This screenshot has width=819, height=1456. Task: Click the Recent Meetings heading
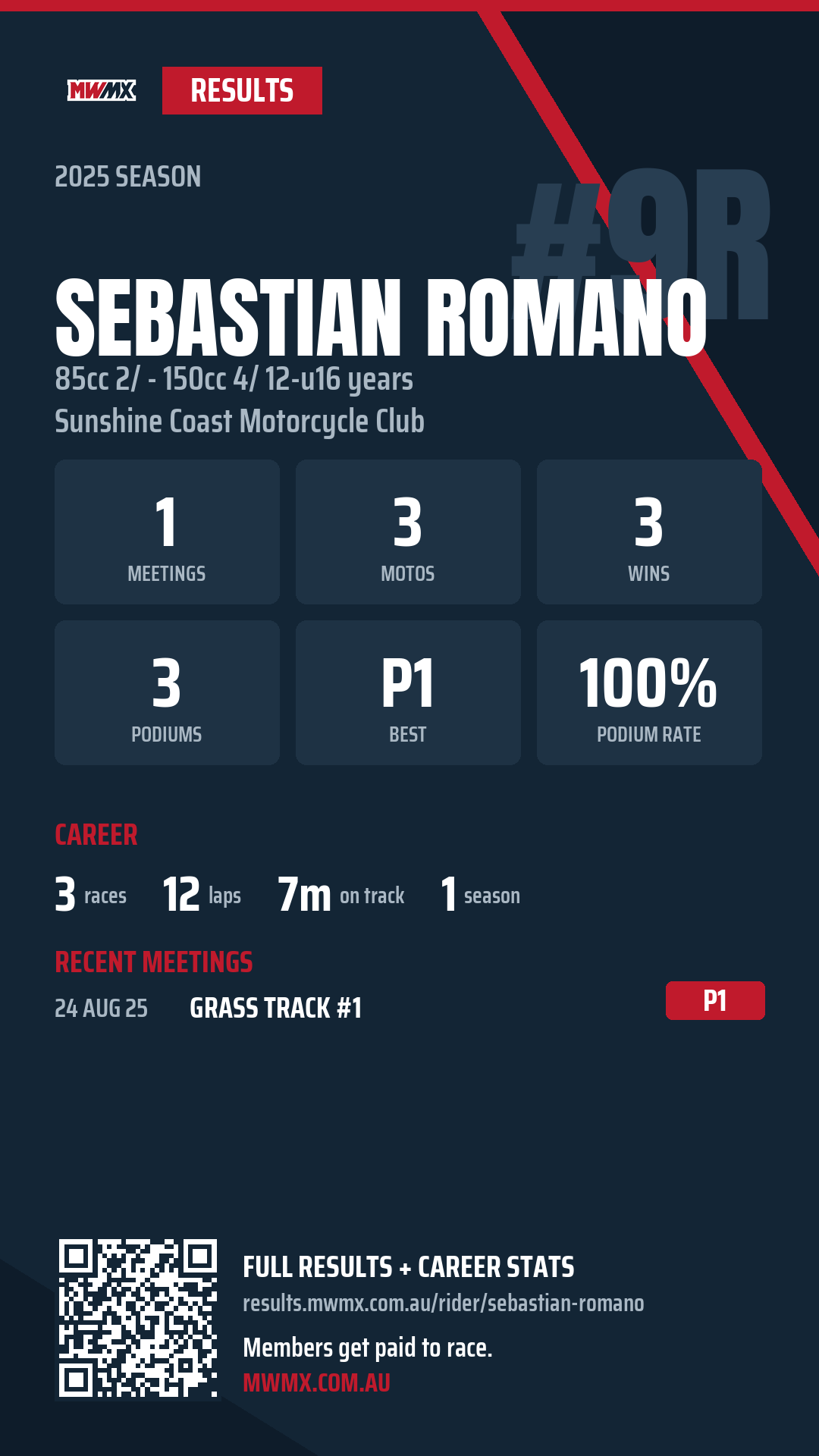(154, 962)
